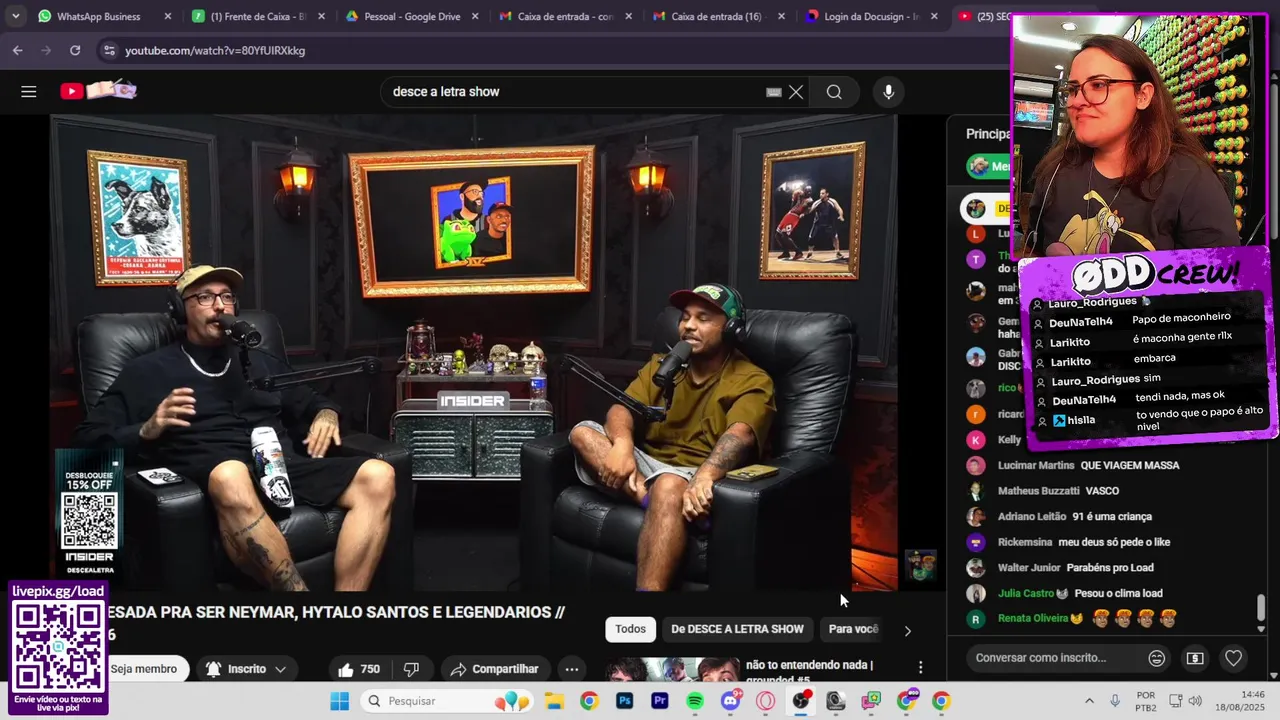Switch to the Login da Docusign tab
Image resolution: width=1280 pixels, height=720 pixels.
pos(870,16)
